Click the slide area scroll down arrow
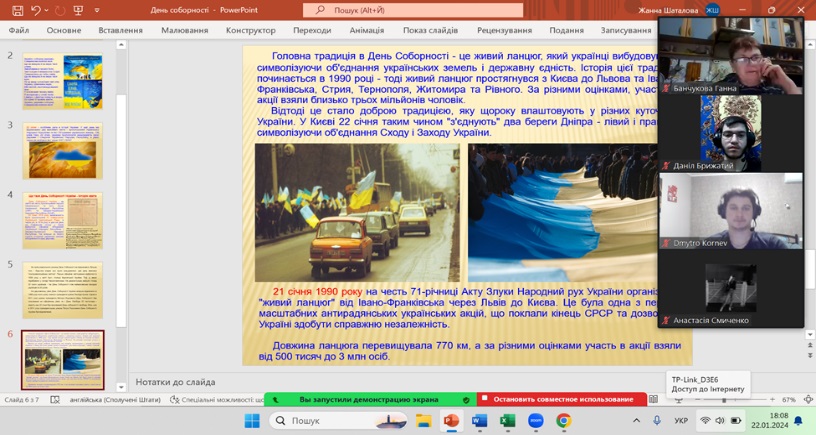 coord(810,335)
